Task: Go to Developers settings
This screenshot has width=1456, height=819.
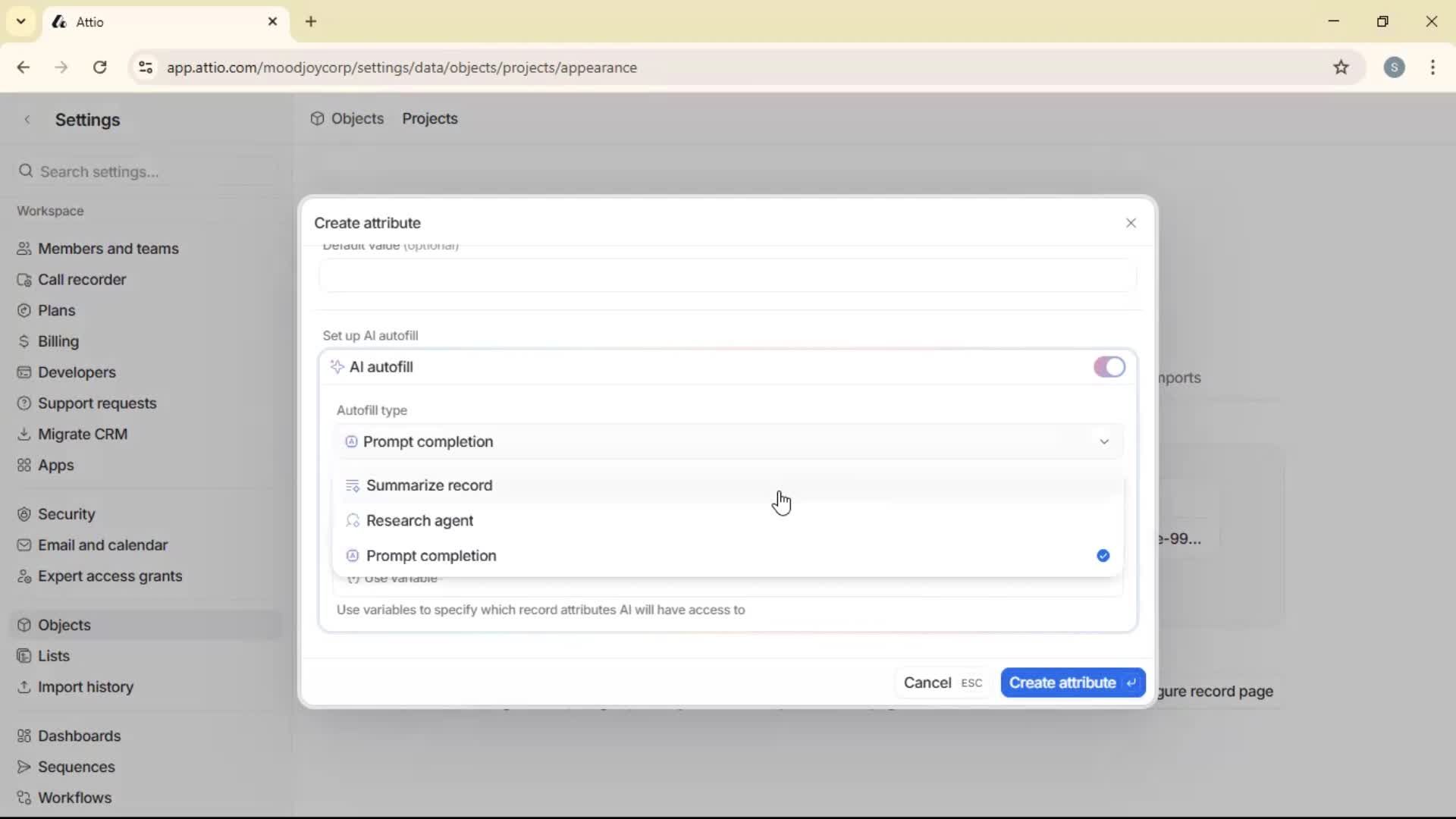Action: click(76, 372)
